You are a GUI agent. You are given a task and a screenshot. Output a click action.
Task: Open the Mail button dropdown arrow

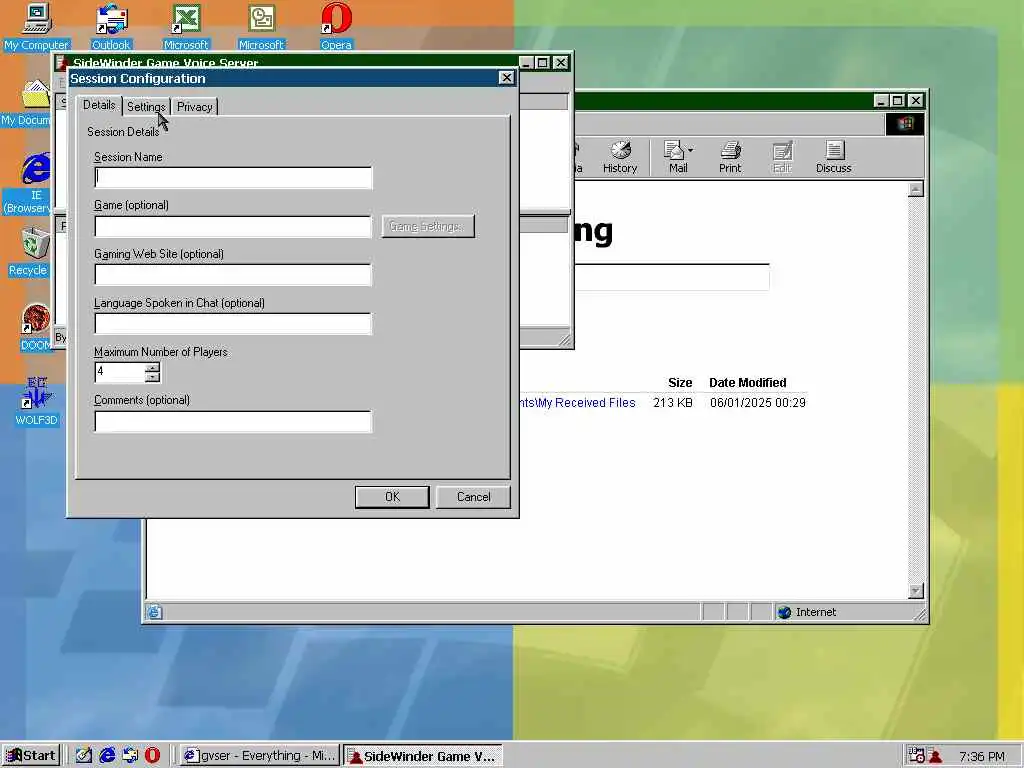(690, 150)
